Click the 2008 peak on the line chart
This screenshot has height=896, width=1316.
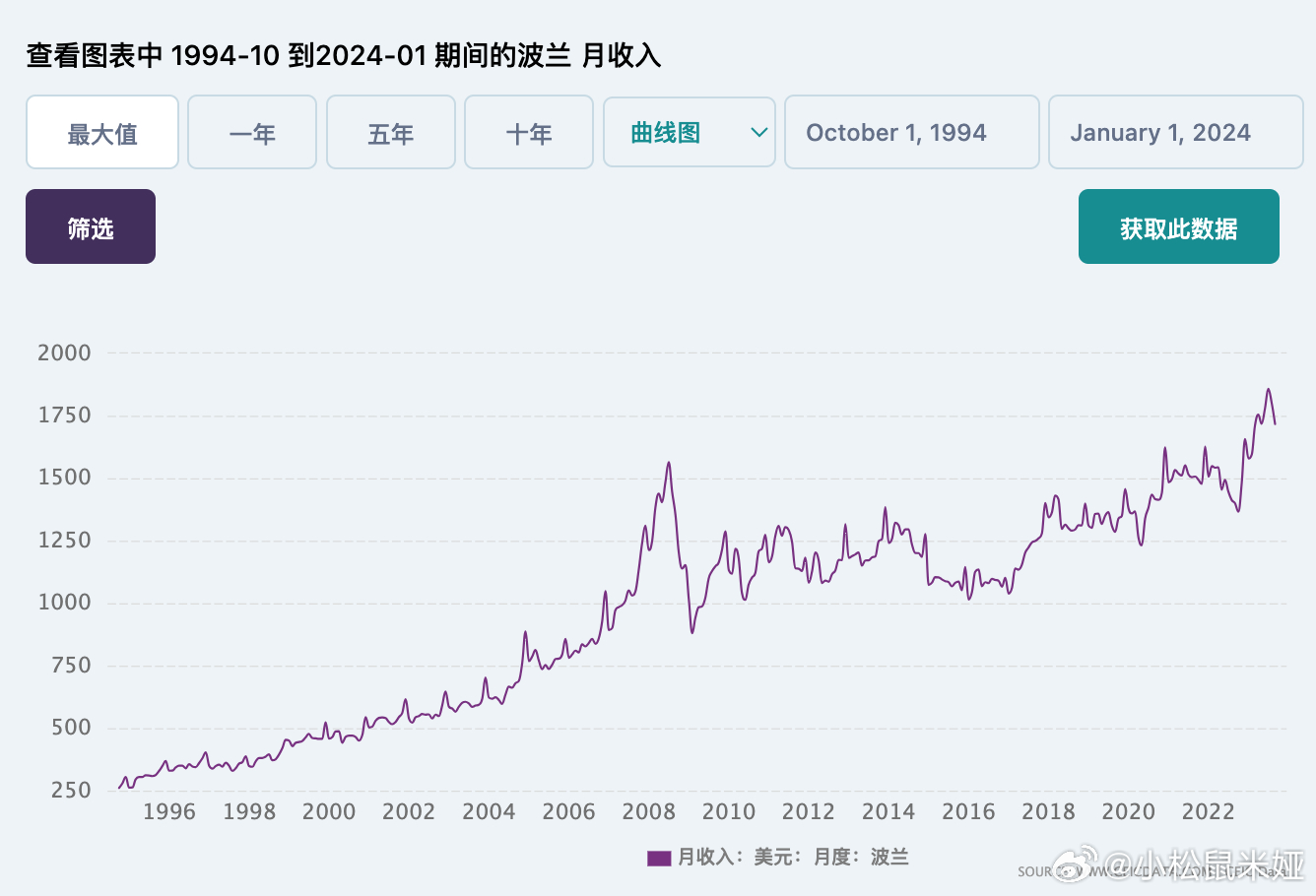pyautogui.click(x=669, y=463)
